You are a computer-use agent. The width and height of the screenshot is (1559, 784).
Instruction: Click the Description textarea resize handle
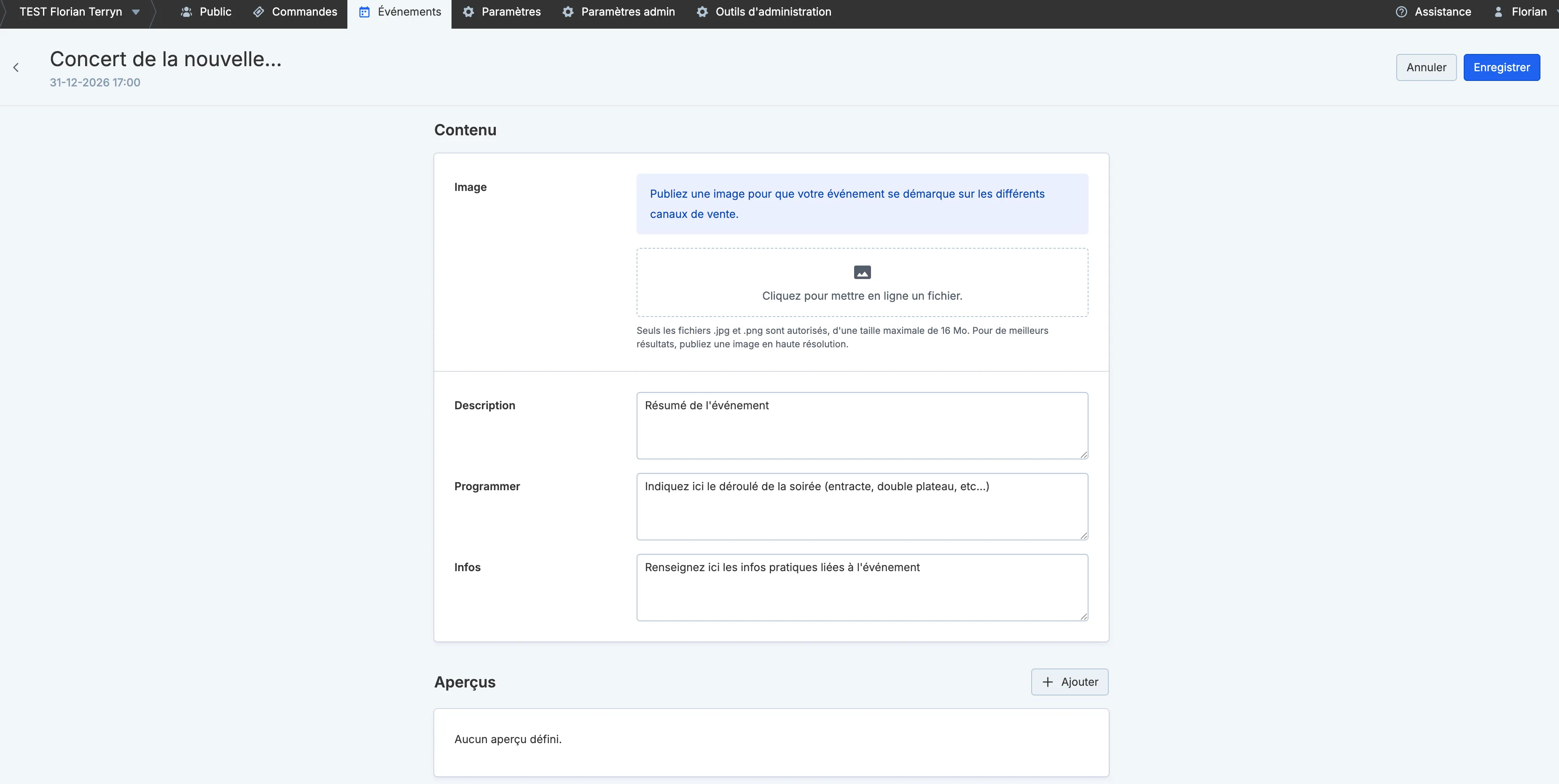coord(1083,454)
